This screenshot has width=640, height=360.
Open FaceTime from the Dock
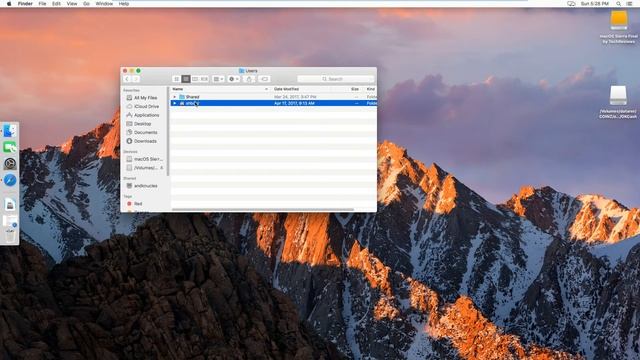[x=10, y=147]
